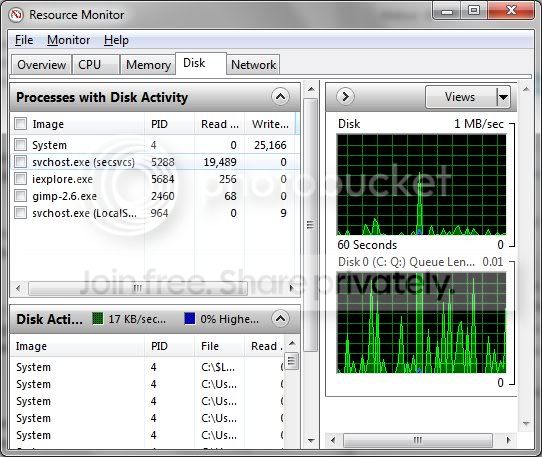Image resolution: width=542 pixels, height=457 pixels.
Task: Minimize the Resource Monitor window
Action: click(446, 11)
